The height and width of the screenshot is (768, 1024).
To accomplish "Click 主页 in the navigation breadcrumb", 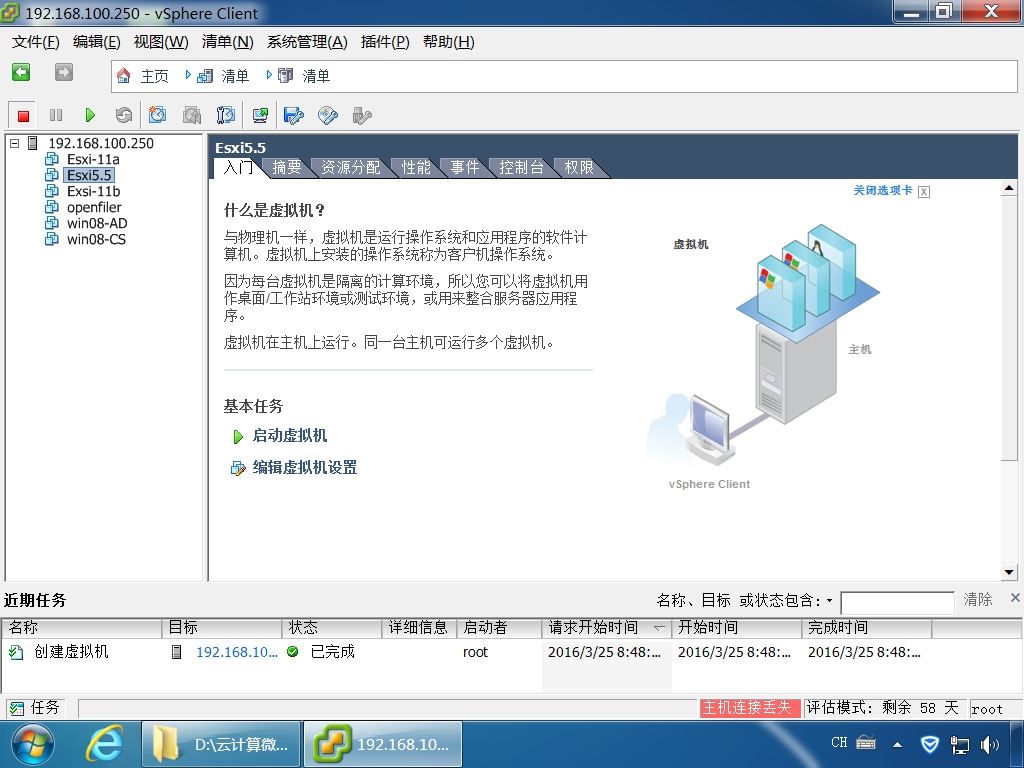I will tap(155, 76).
